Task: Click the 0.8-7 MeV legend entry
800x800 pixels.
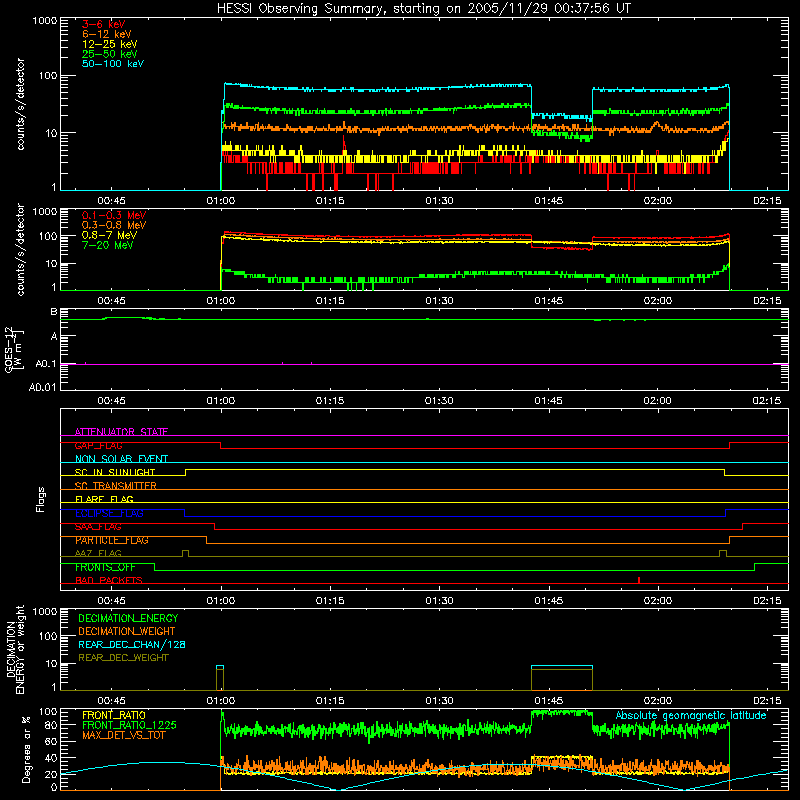Action: click(x=109, y=235)
